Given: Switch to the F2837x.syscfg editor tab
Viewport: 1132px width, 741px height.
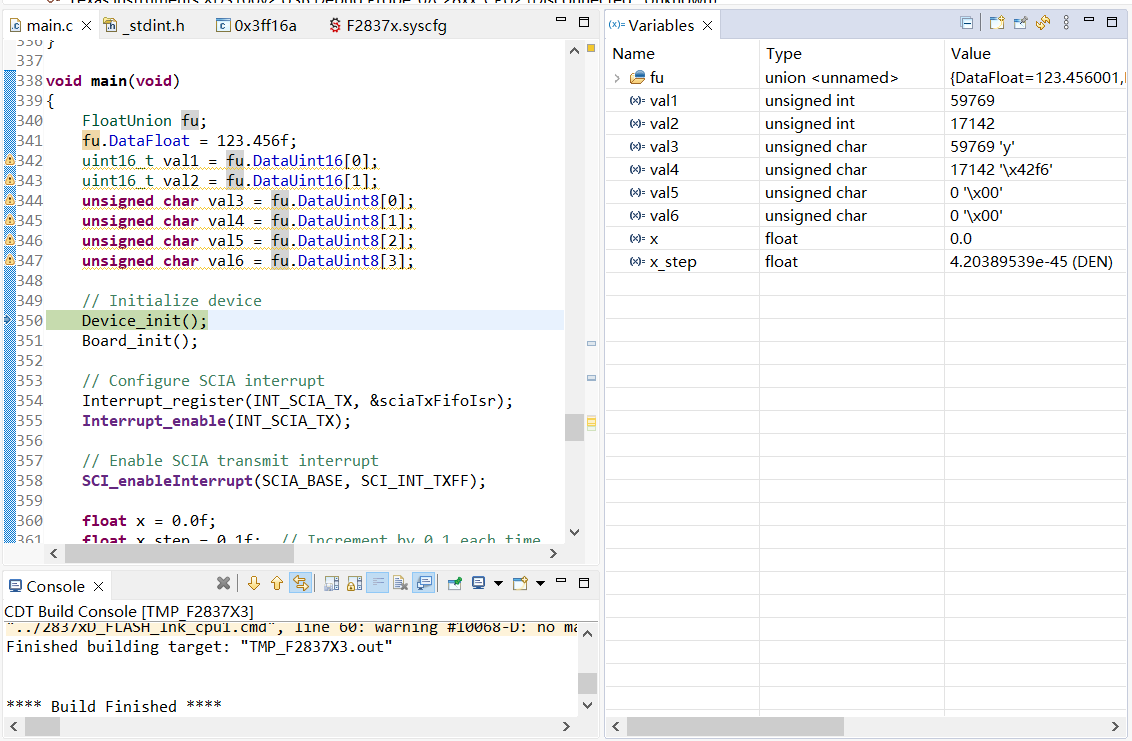Looking at the screenshot, I should [395, 26].
